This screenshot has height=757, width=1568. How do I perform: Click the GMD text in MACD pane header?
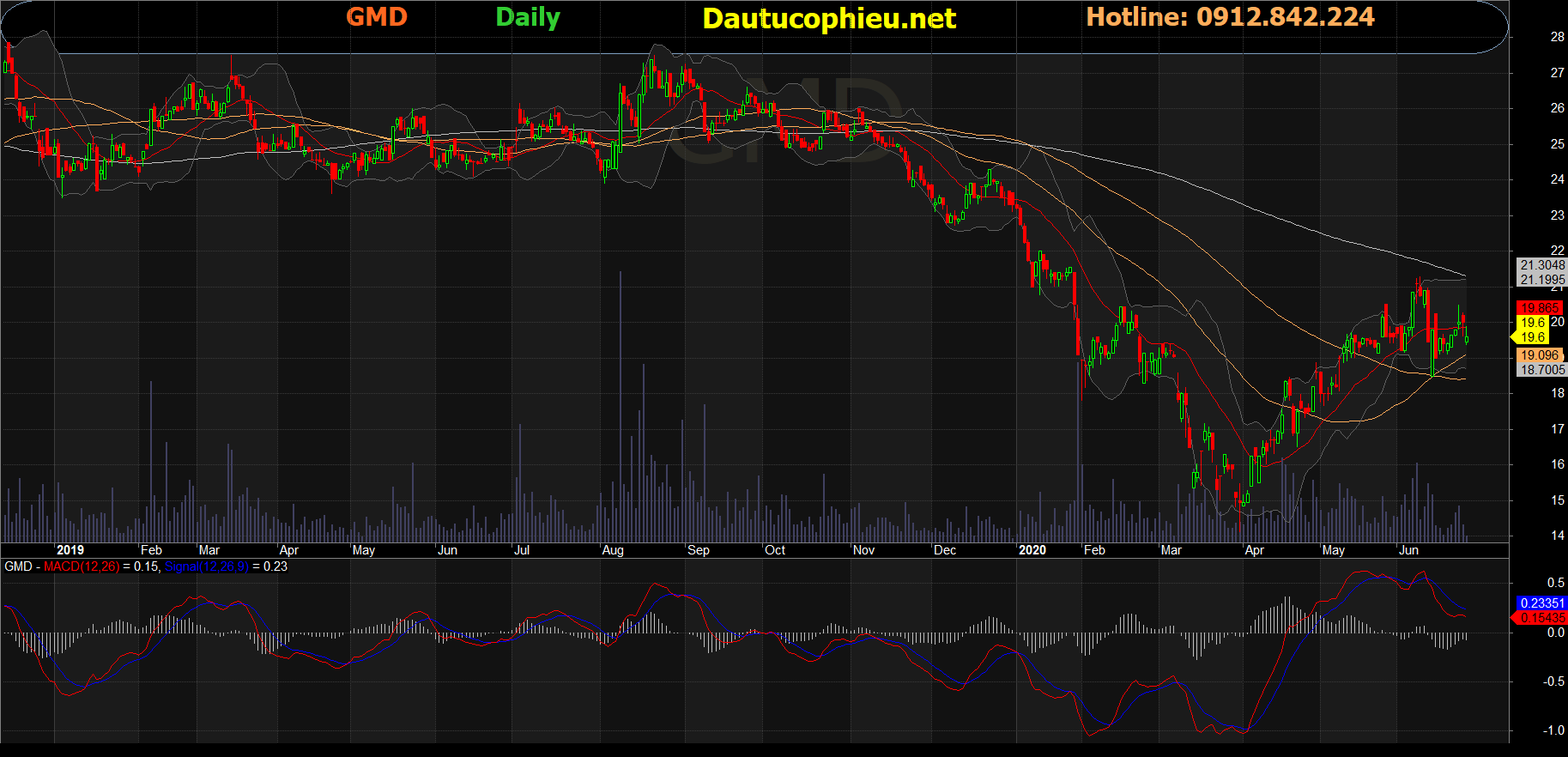tap(18, 566)
